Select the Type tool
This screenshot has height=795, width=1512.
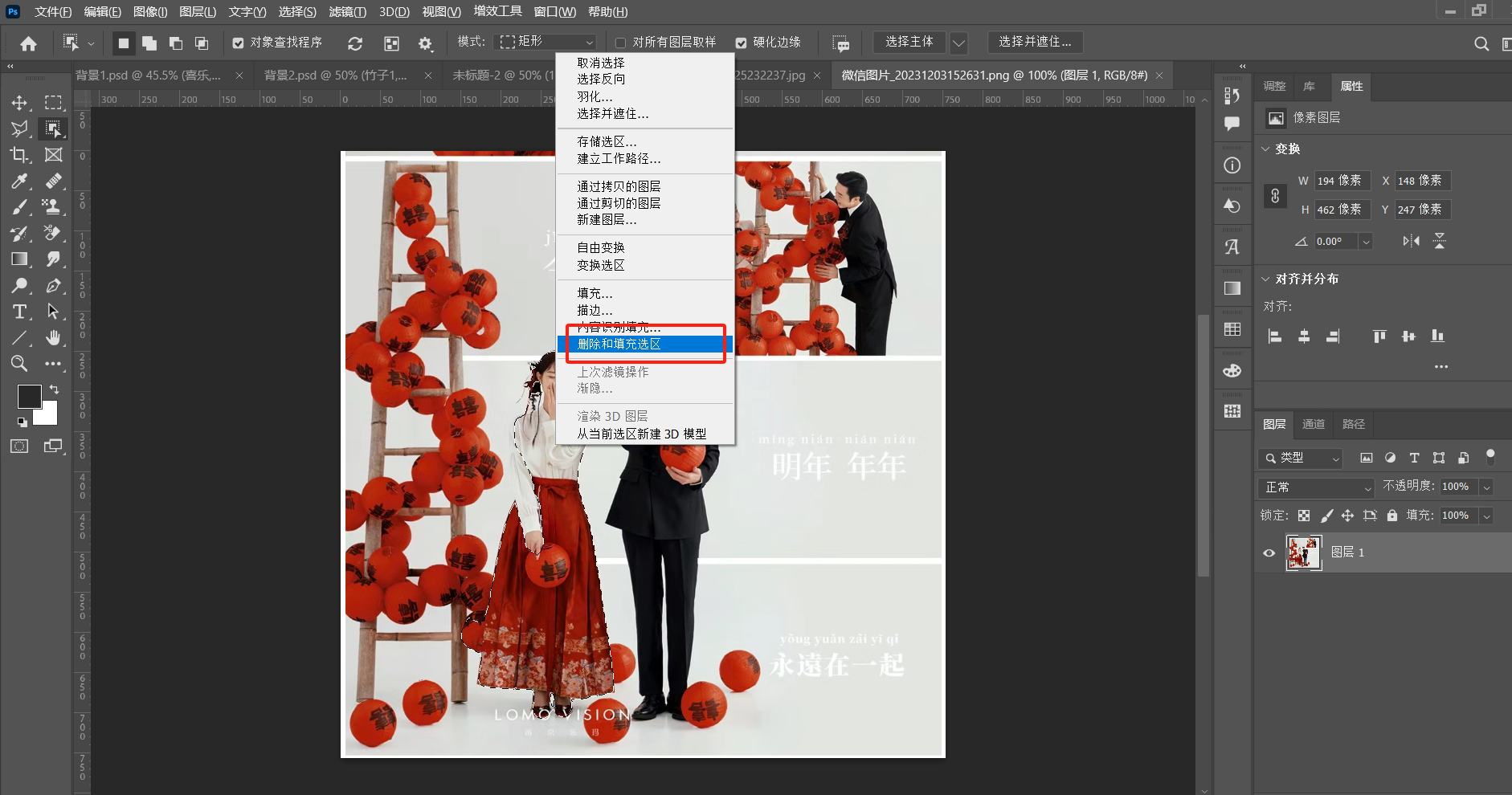click(19, 312)
